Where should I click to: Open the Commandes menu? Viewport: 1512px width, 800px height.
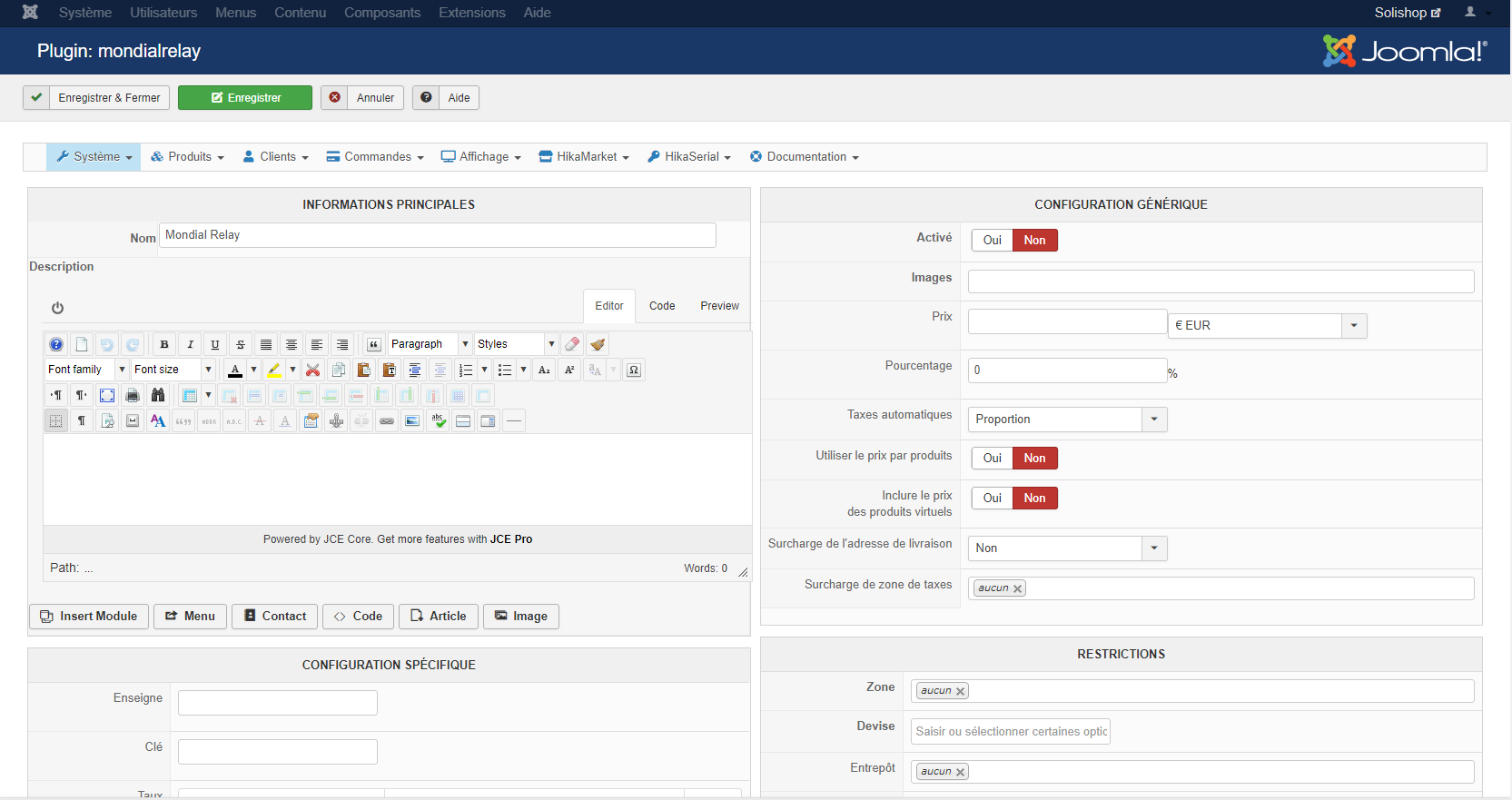click(x=375, y=157)
